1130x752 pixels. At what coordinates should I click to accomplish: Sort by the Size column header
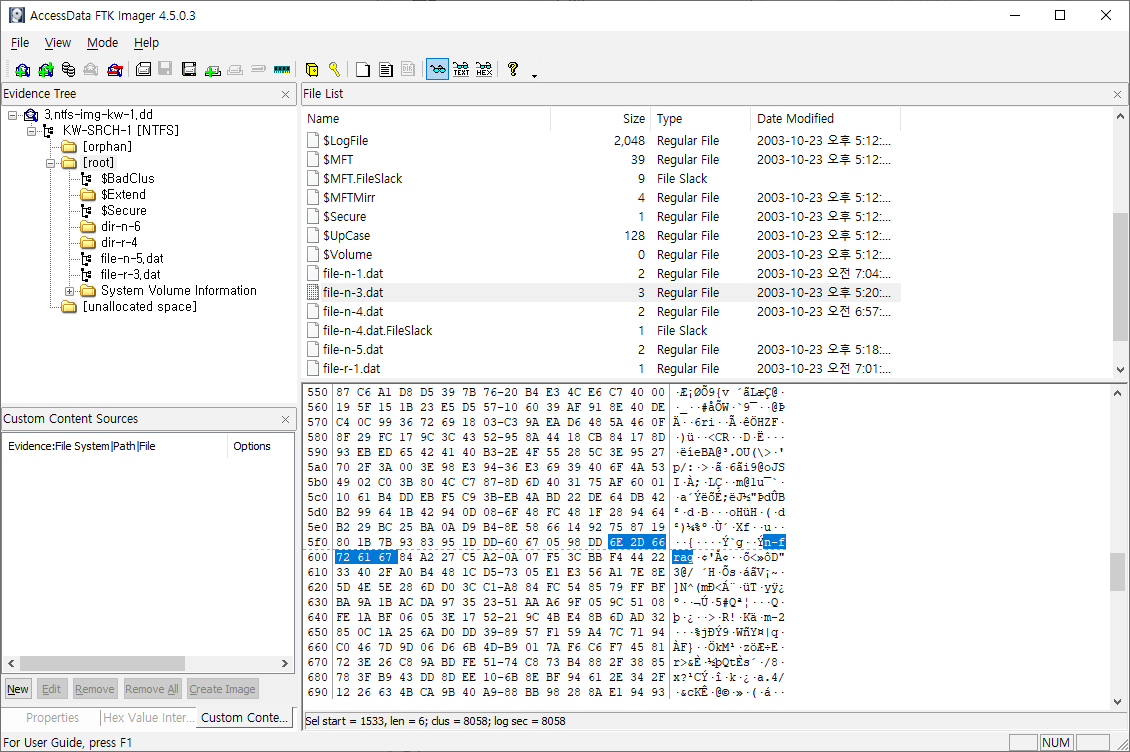coord(601,119)
